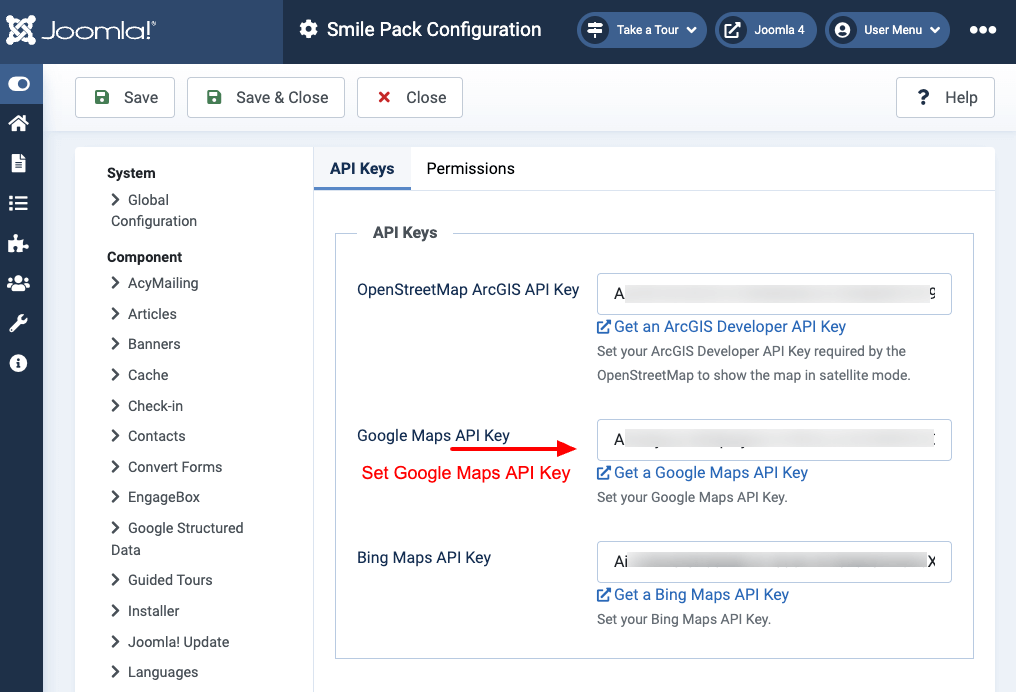Click the Smile Pack Configuration page title
The image size is (1016, 692).
[x=433, y=29]
